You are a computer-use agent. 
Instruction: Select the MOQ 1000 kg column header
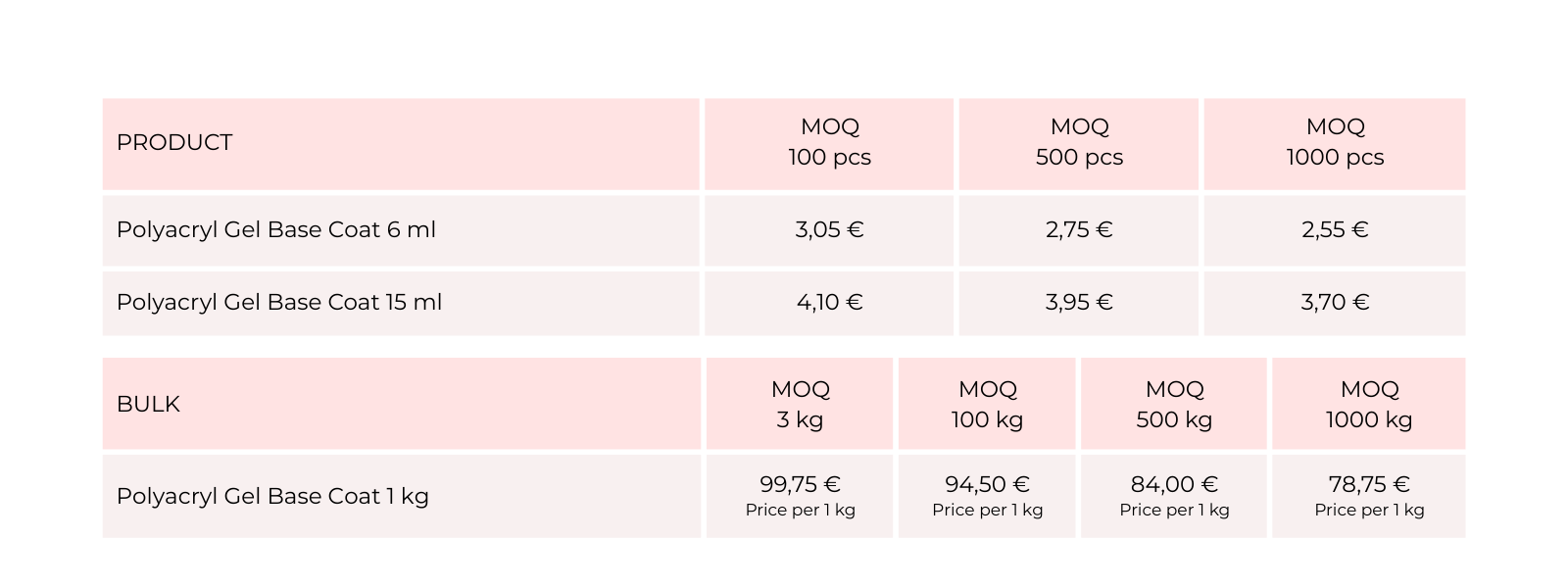(x=1369, y=405)
